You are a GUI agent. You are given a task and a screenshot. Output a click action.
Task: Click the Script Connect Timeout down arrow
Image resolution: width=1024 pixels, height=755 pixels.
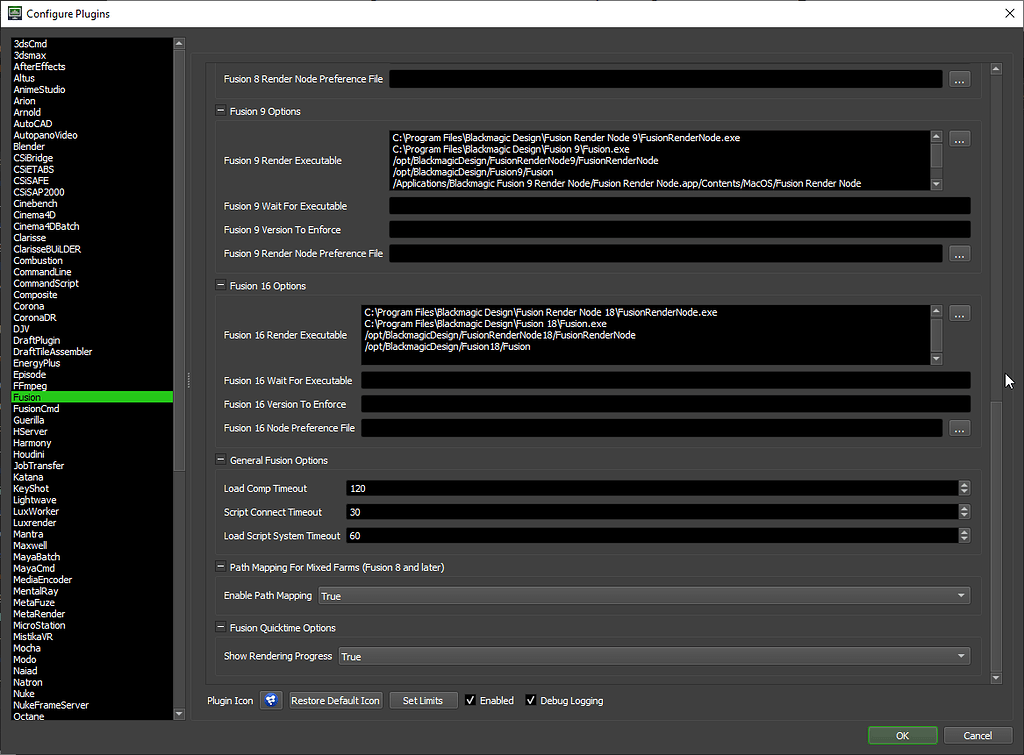(x=963, y=515)
